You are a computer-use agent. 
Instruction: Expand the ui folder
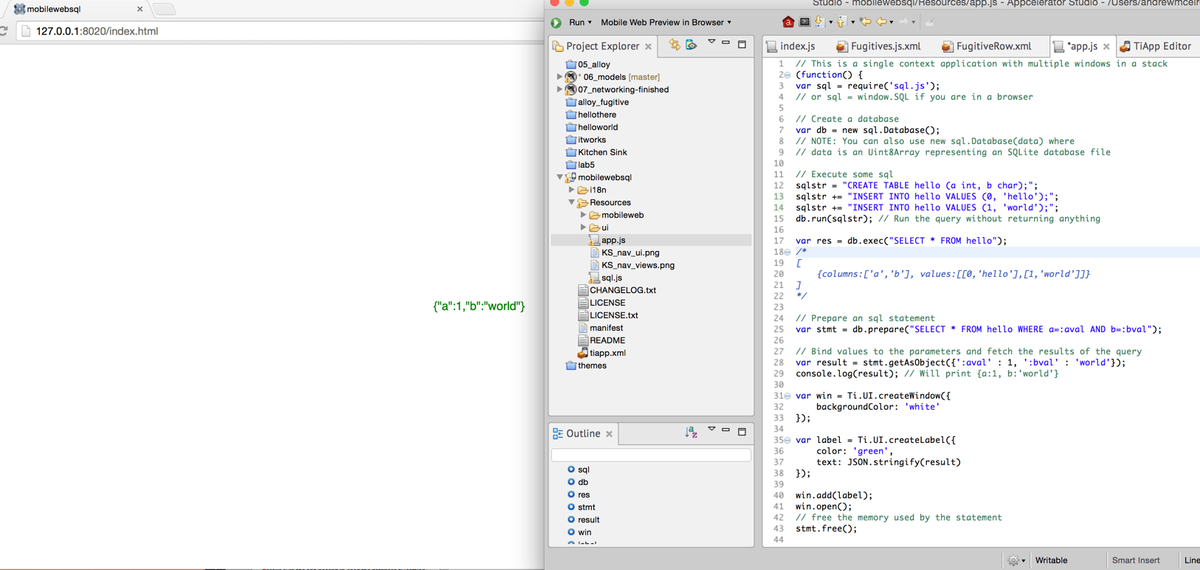click(x=583, y=227)
